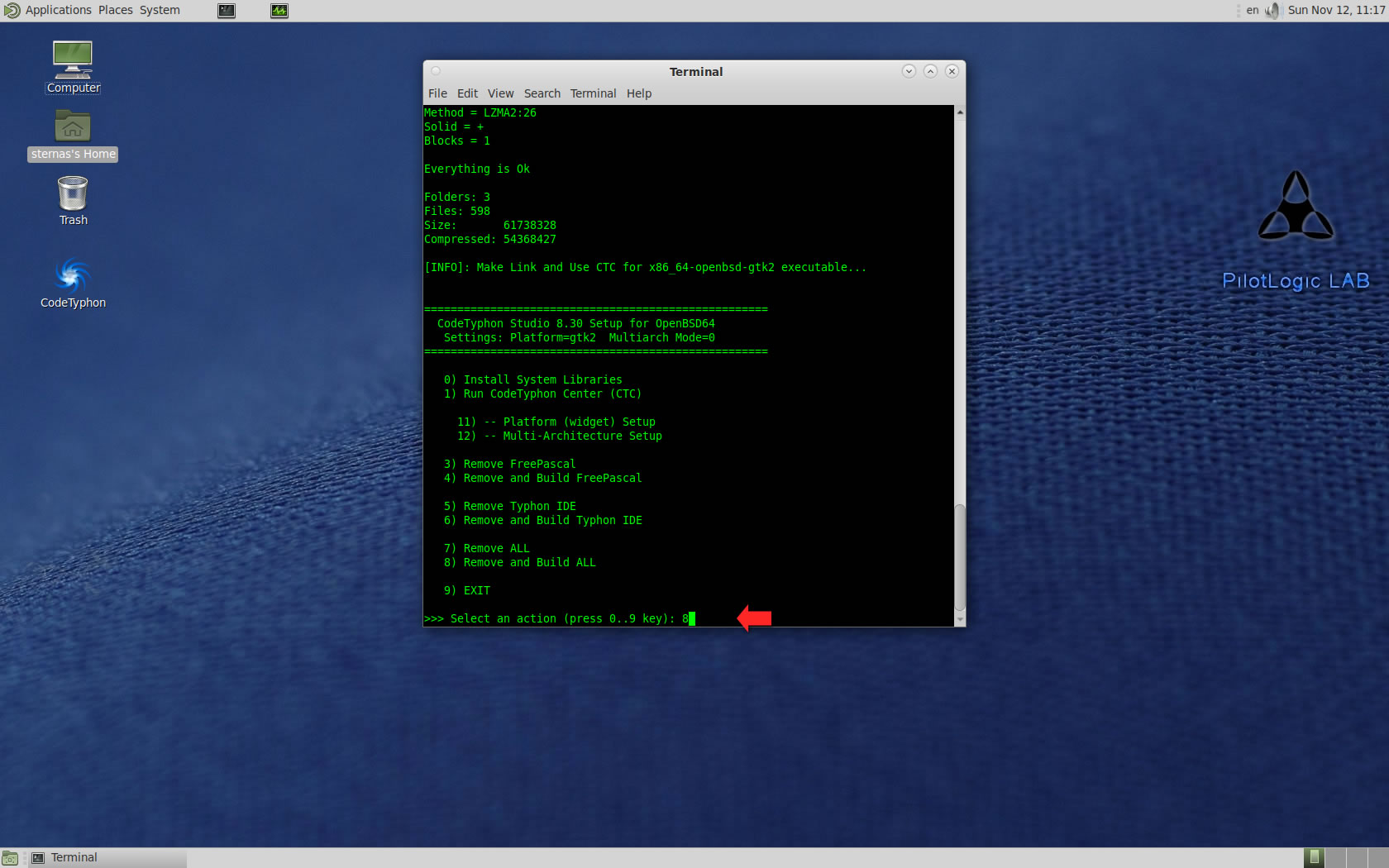
Task: Click the MATE logo icon beside Applications
Action: (x=12, y=11)
